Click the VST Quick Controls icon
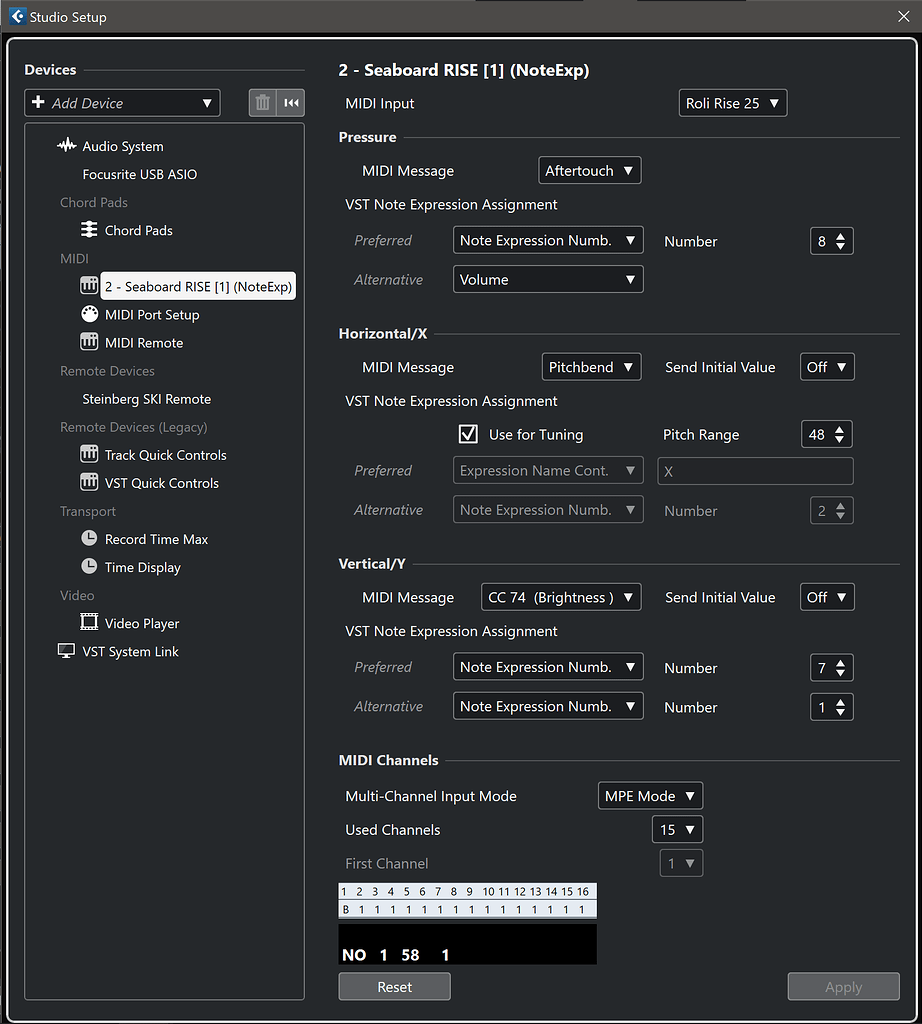 tap(89, 482)
